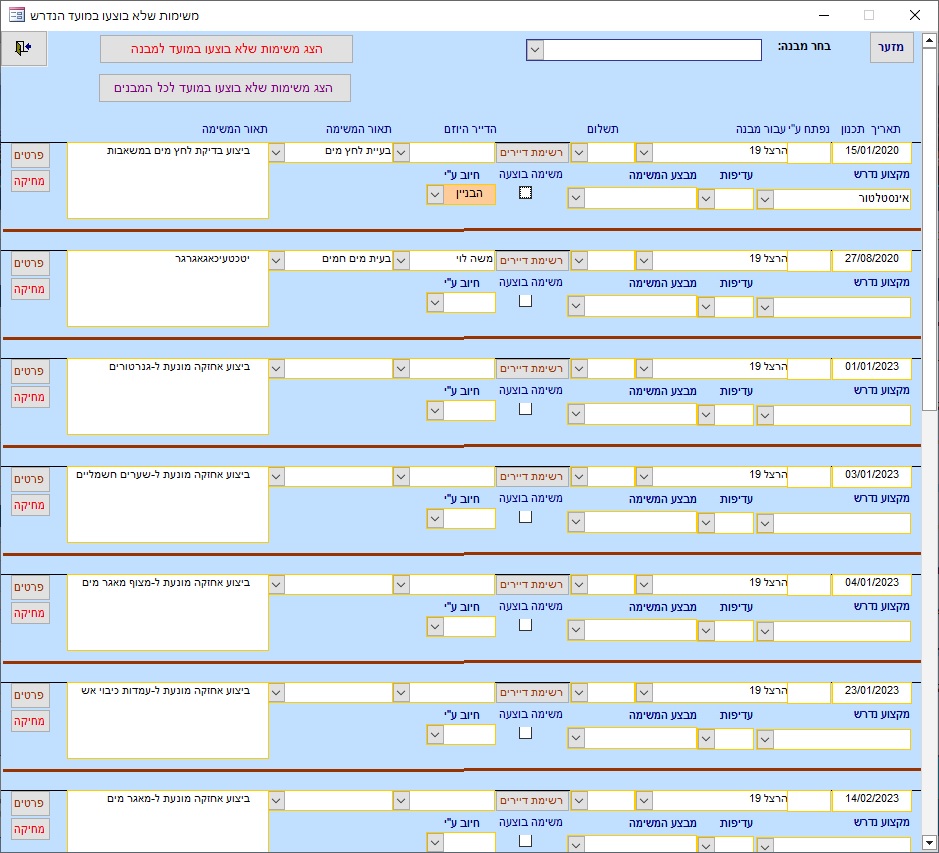Click 'פרטים' for the 01/01/2023 task
939x853 pixels.
point(30,371)
